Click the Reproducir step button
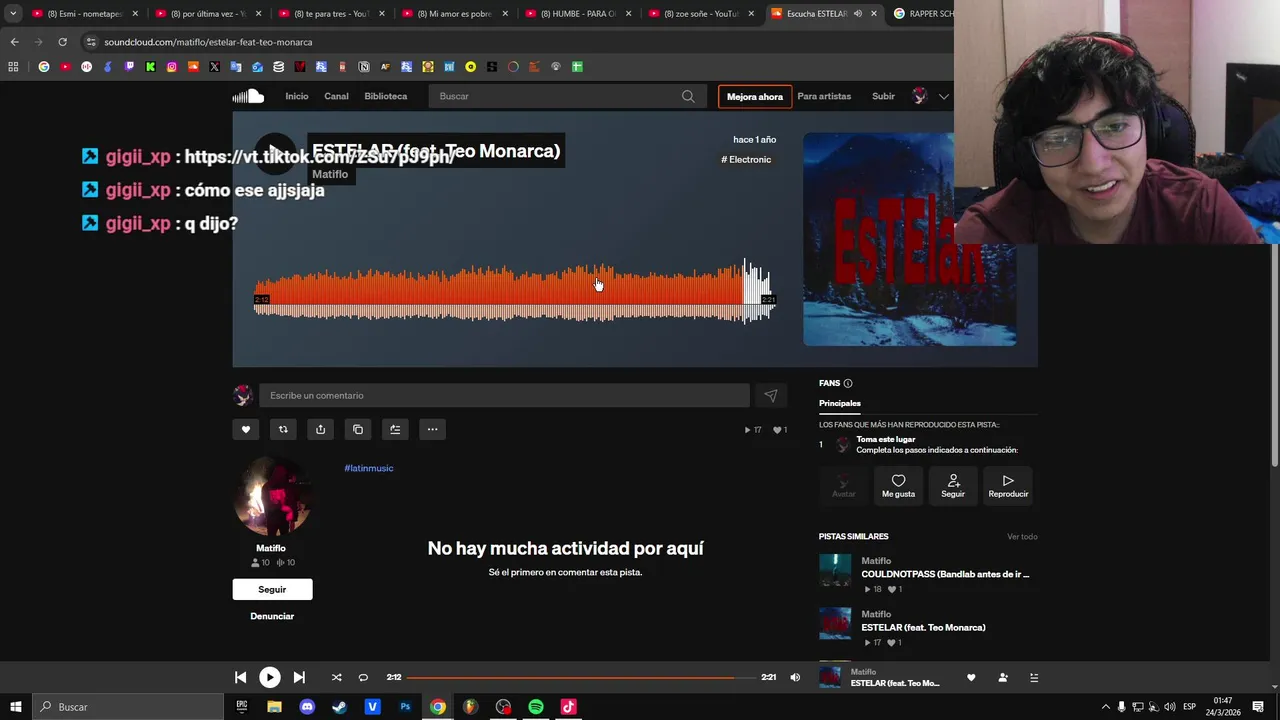 [1008, 486]
